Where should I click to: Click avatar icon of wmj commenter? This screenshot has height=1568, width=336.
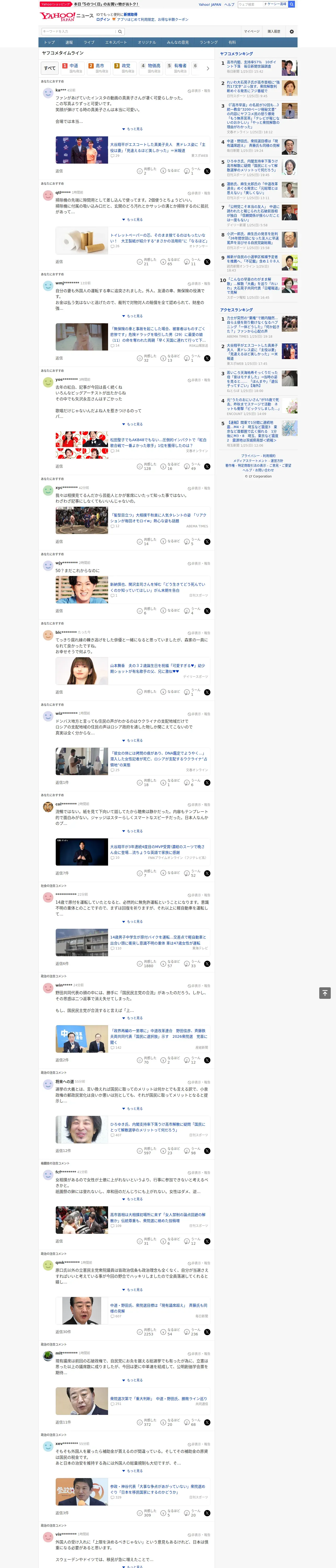(x=48, y=285)
